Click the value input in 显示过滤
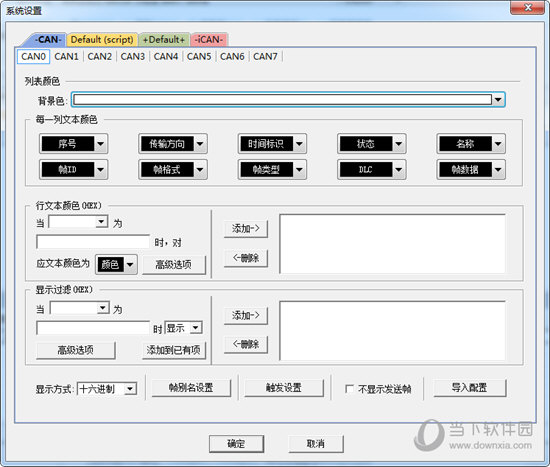The image size is (550, 467). 93,328
